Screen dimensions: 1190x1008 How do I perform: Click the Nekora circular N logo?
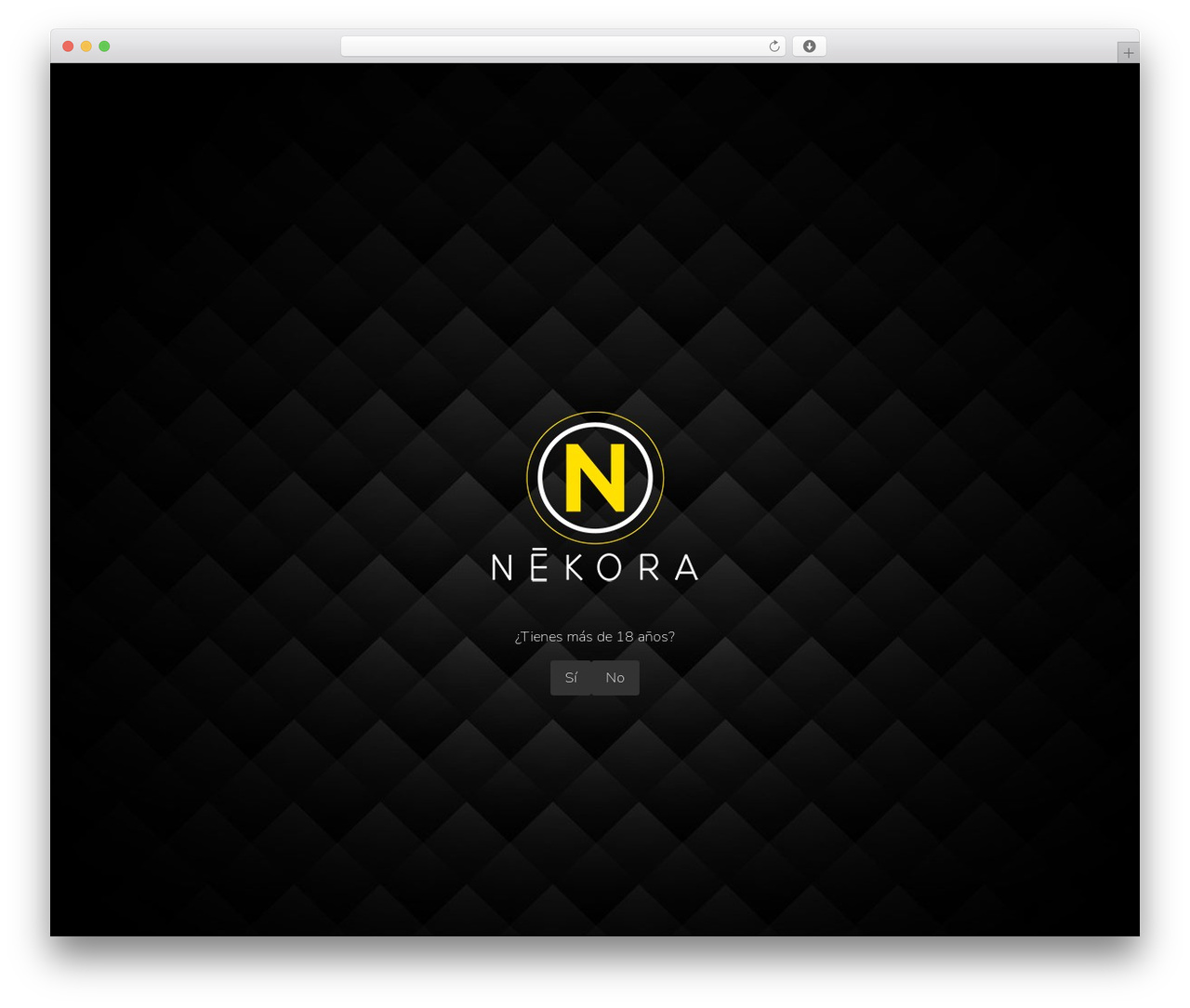(x=595, y=478)
